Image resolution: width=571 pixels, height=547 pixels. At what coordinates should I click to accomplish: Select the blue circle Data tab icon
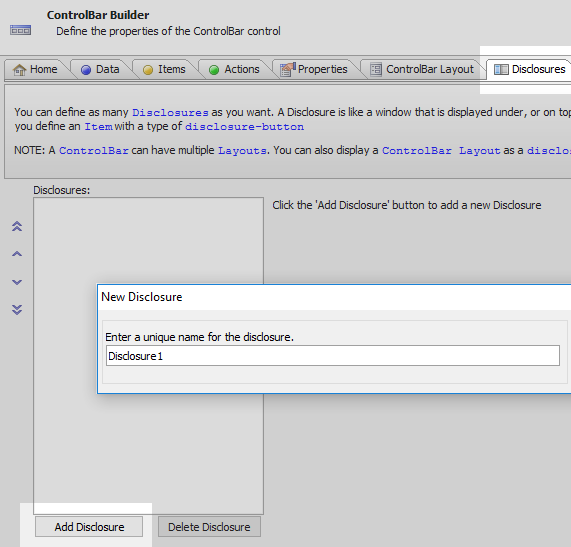pyautogui.click(x=86, y=70)
